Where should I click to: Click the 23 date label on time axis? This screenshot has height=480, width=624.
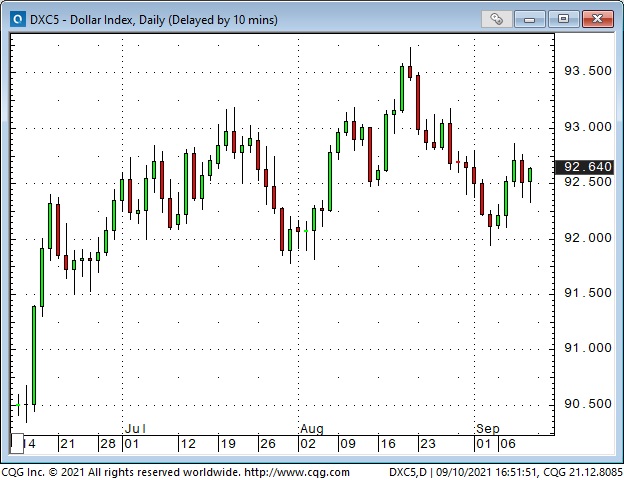pos(428,444)
